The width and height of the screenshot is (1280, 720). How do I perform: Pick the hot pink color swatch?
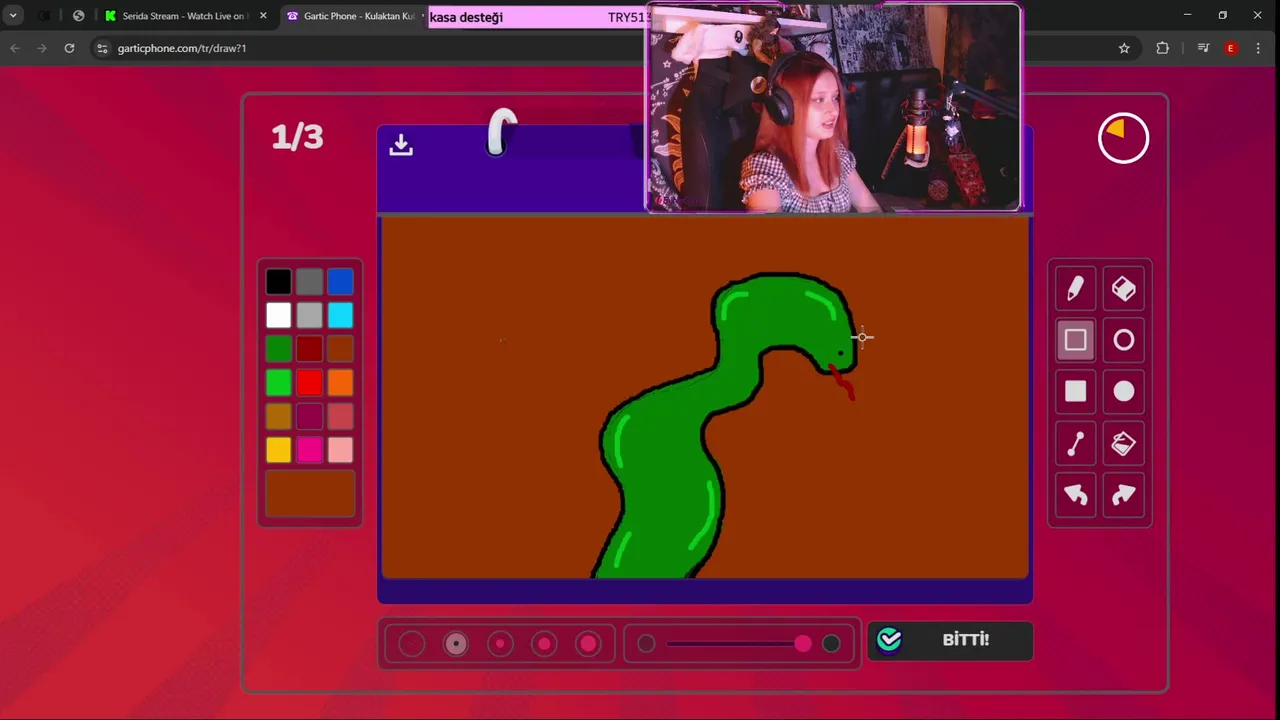point(309,450)
